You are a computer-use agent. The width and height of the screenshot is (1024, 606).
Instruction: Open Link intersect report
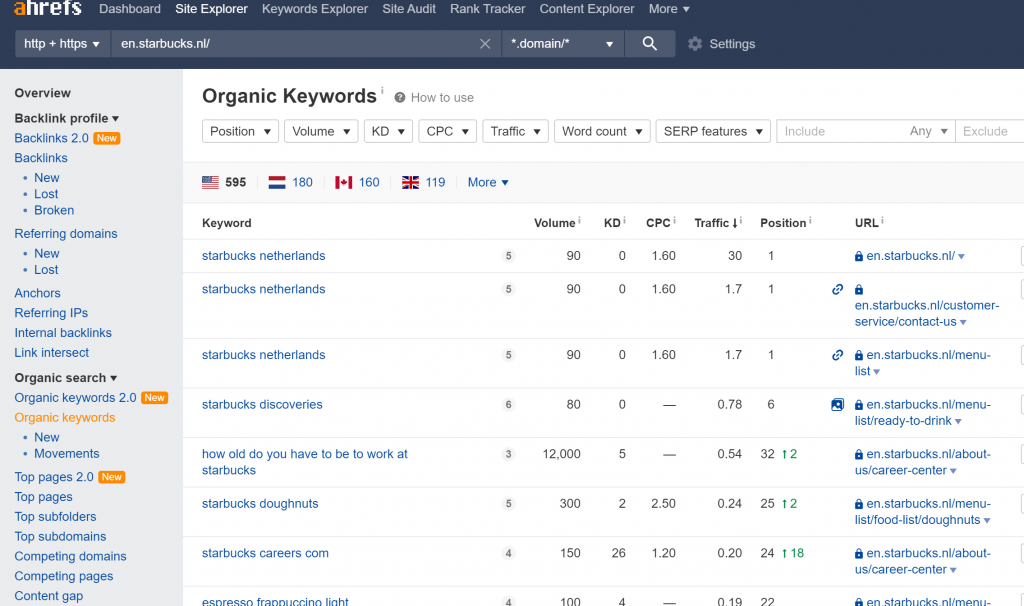(52, 352)
